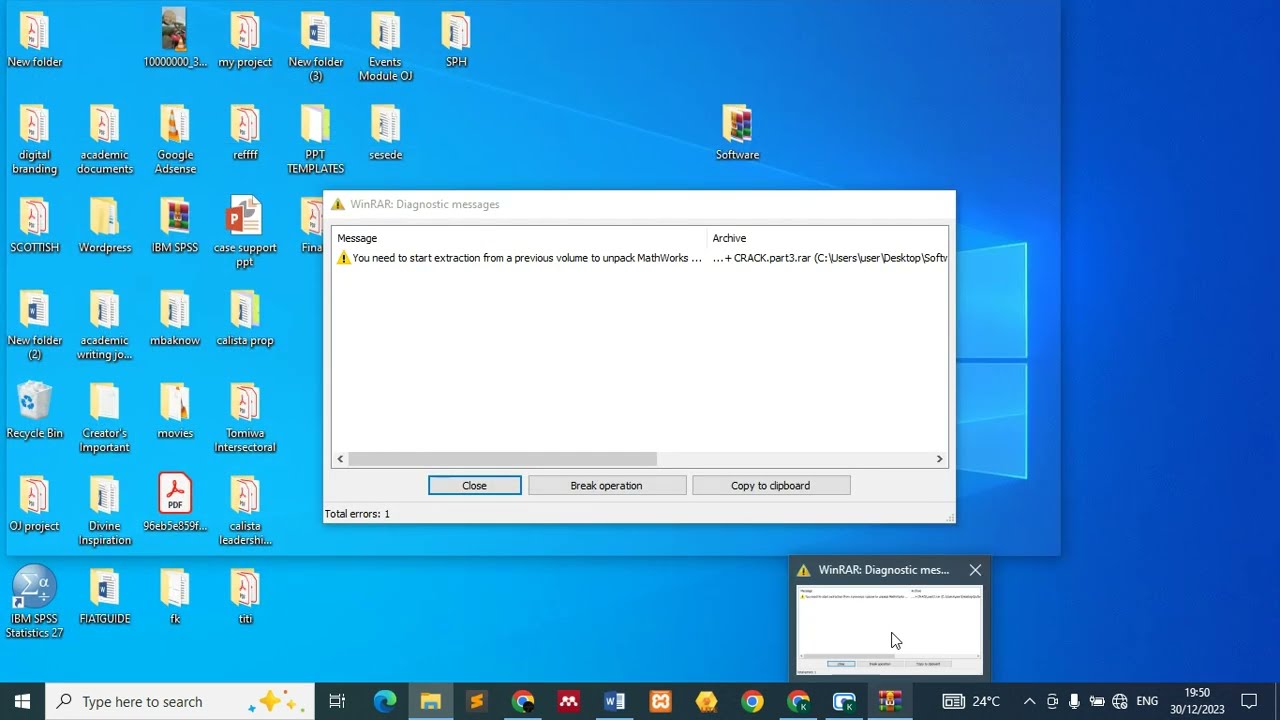1280x720 pixels.
Task: Open the 24°C weather widget
Action: pos(971,701)
